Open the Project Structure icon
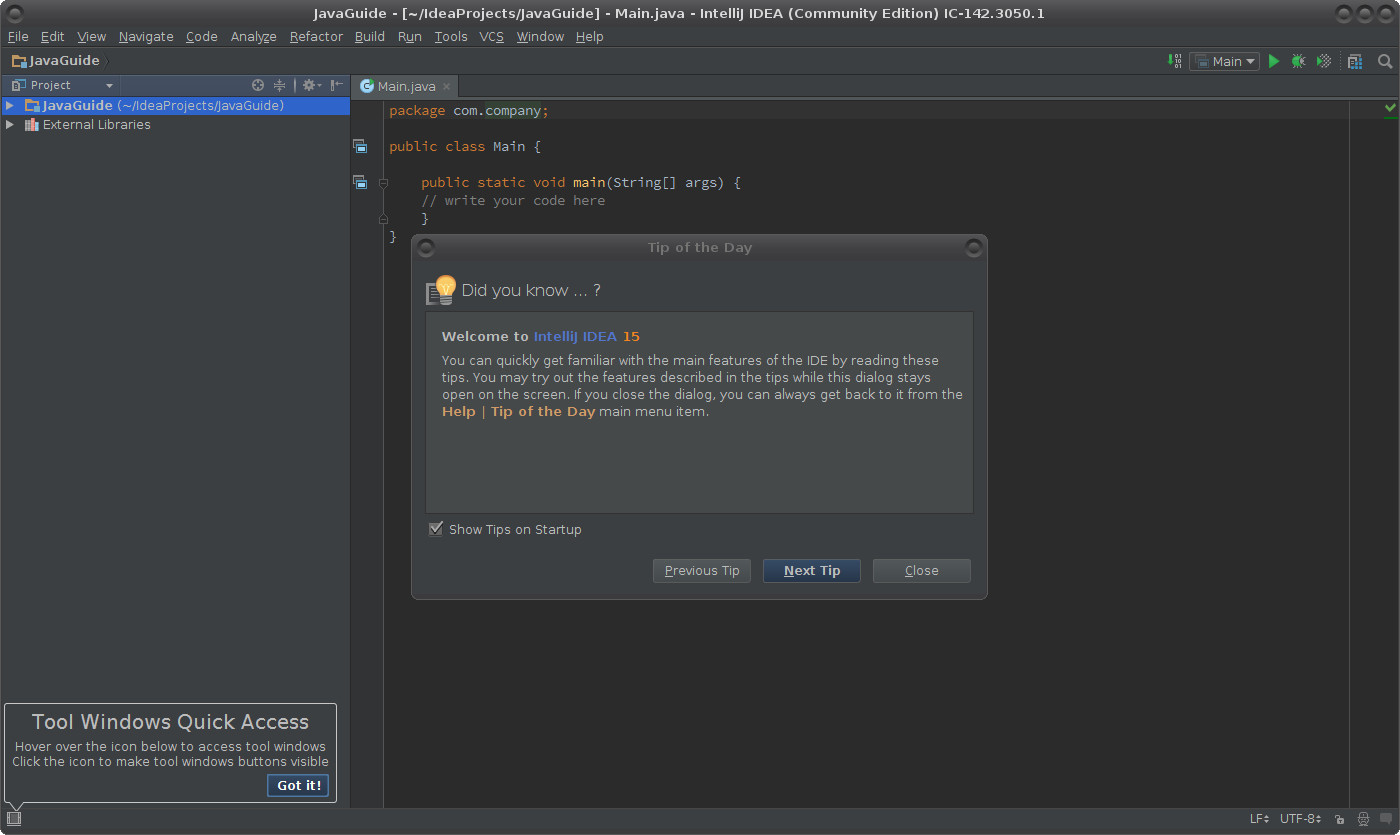The image size is (1400, 835). (x=1355, y=61)
